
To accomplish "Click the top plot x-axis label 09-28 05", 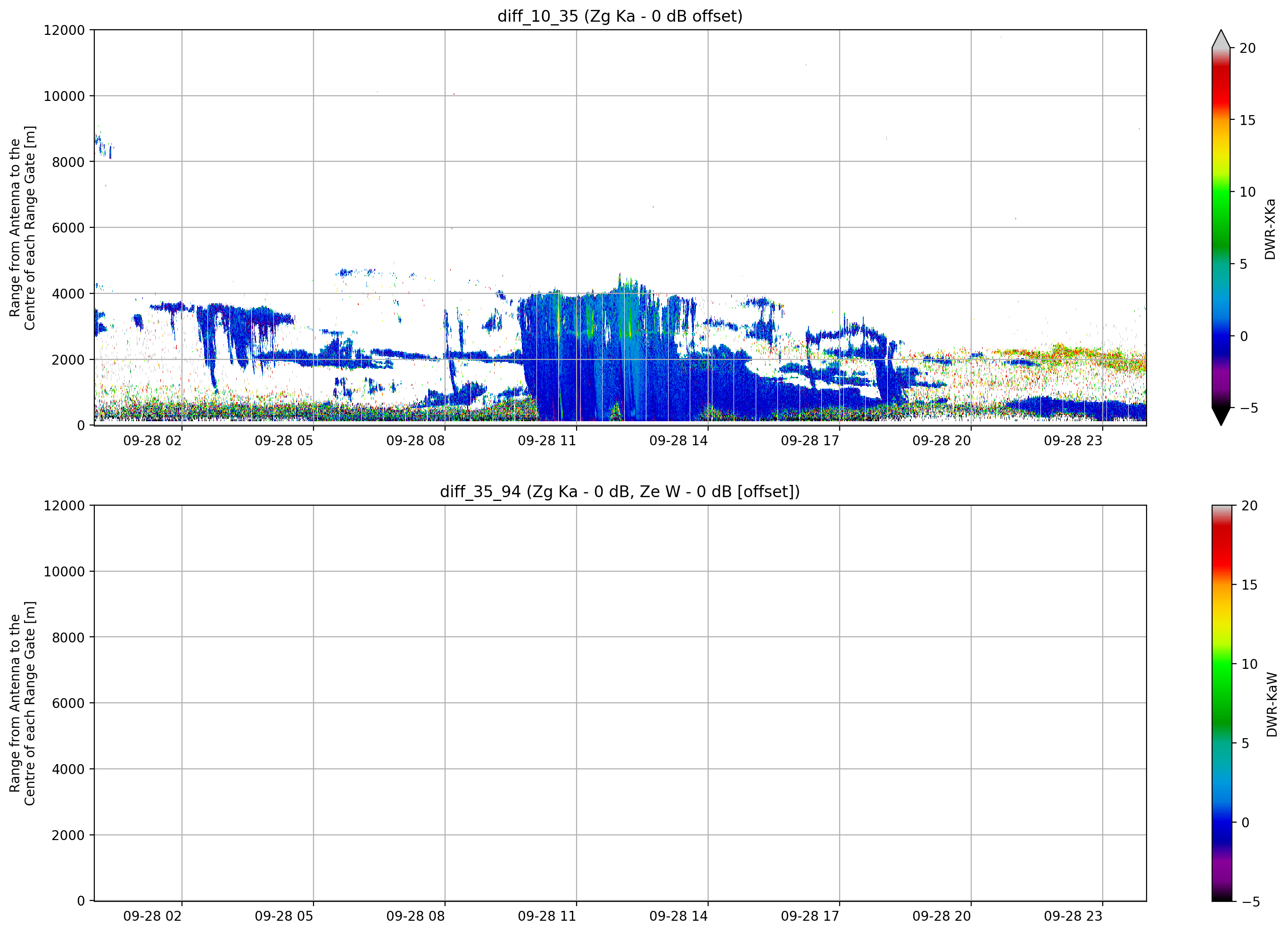I will [x=284, y=441].
